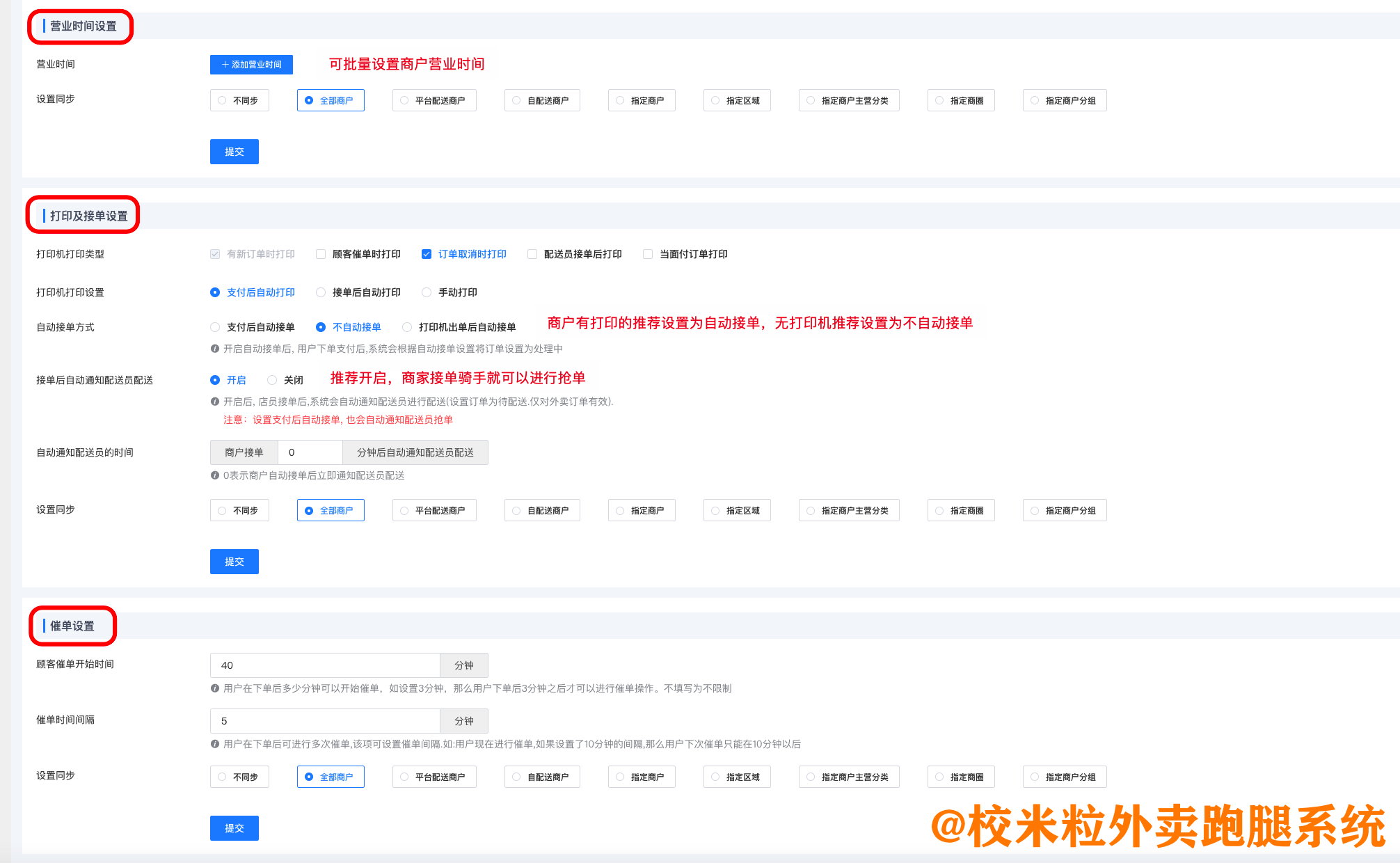Pick 不同步 in 打印及接单 sync row
This screenshot has height=863, width=1400.
(239, 510)
